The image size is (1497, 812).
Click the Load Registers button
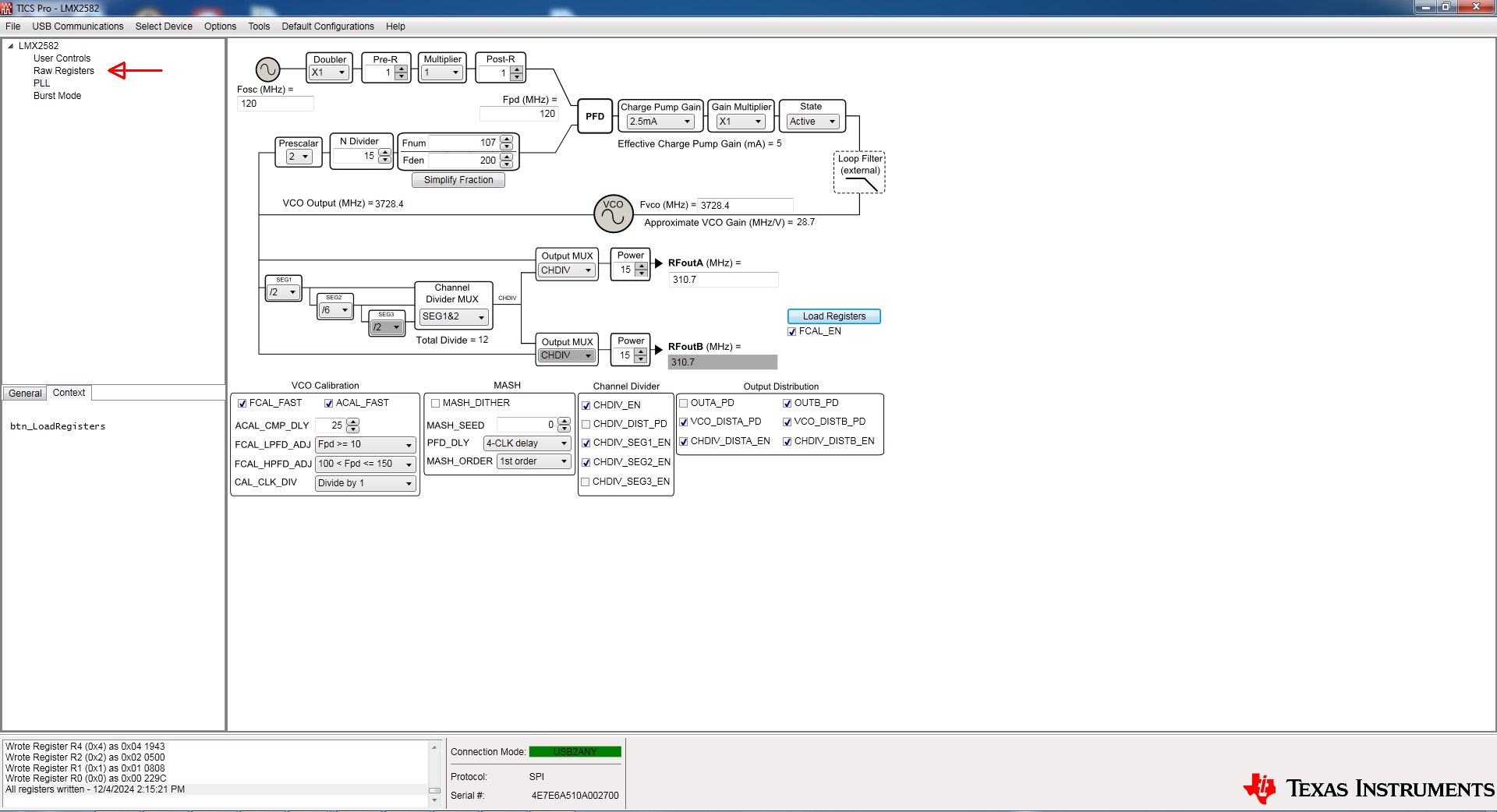coord(834,316)
